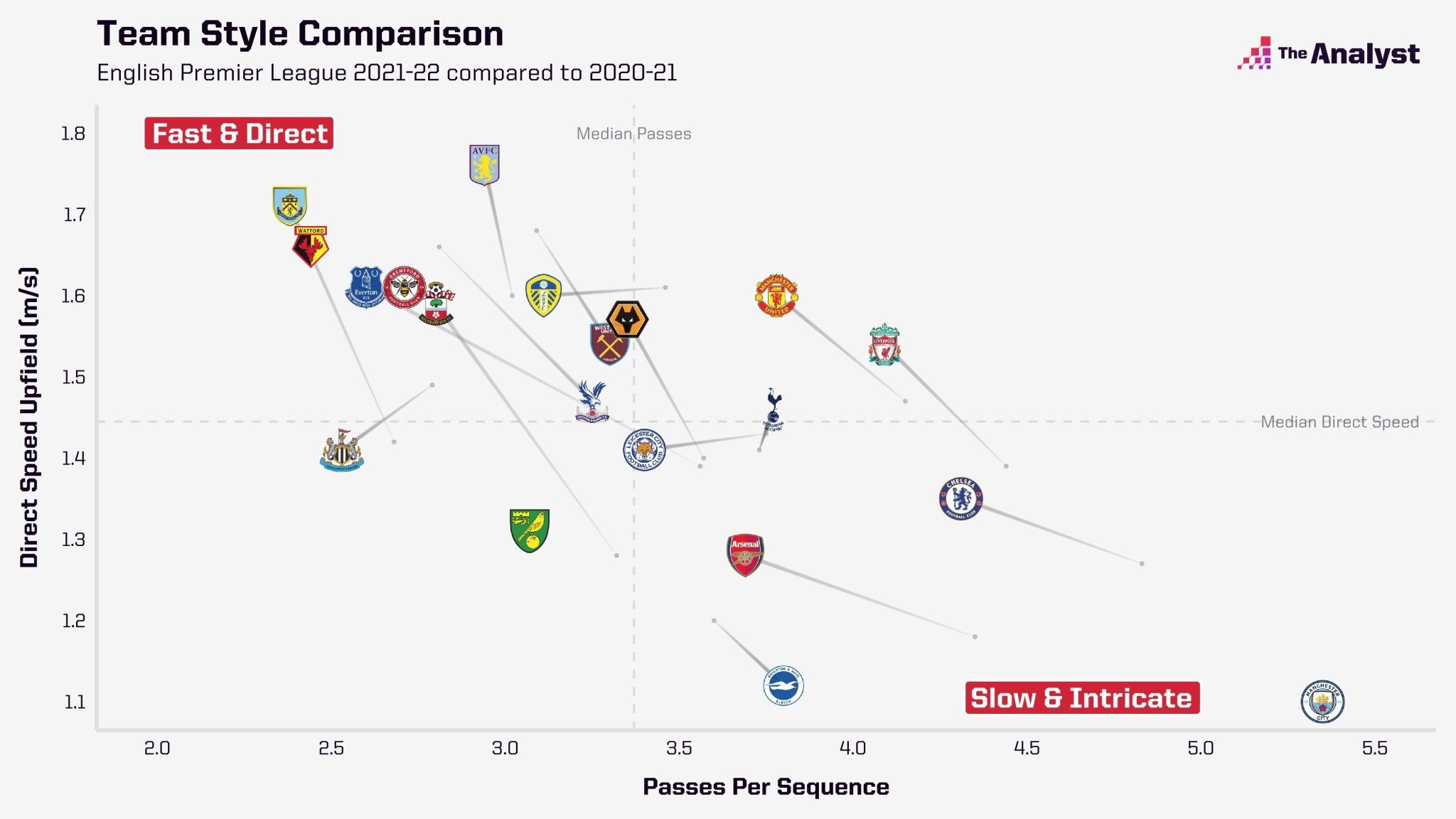This screenshot has height=819, width=1456.
Task: Select the Leicester City fox badge
Action: point(644,450)
